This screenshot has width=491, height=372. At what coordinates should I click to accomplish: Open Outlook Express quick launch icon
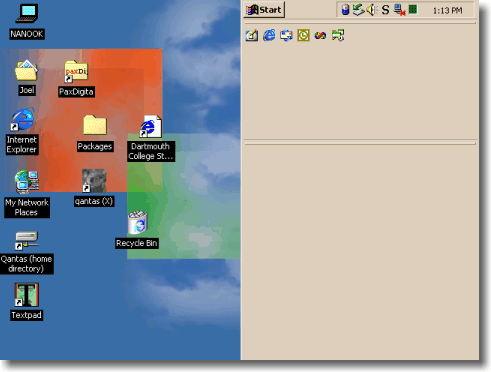[x=286, y=35]
